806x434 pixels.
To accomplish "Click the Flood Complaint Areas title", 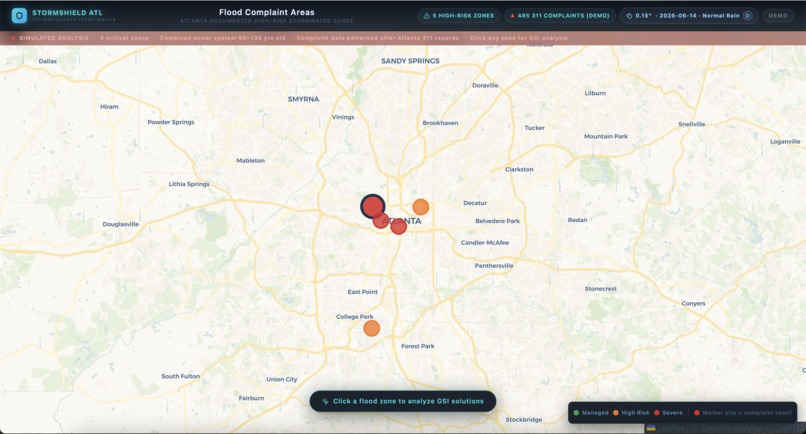I will coord(267,12).
